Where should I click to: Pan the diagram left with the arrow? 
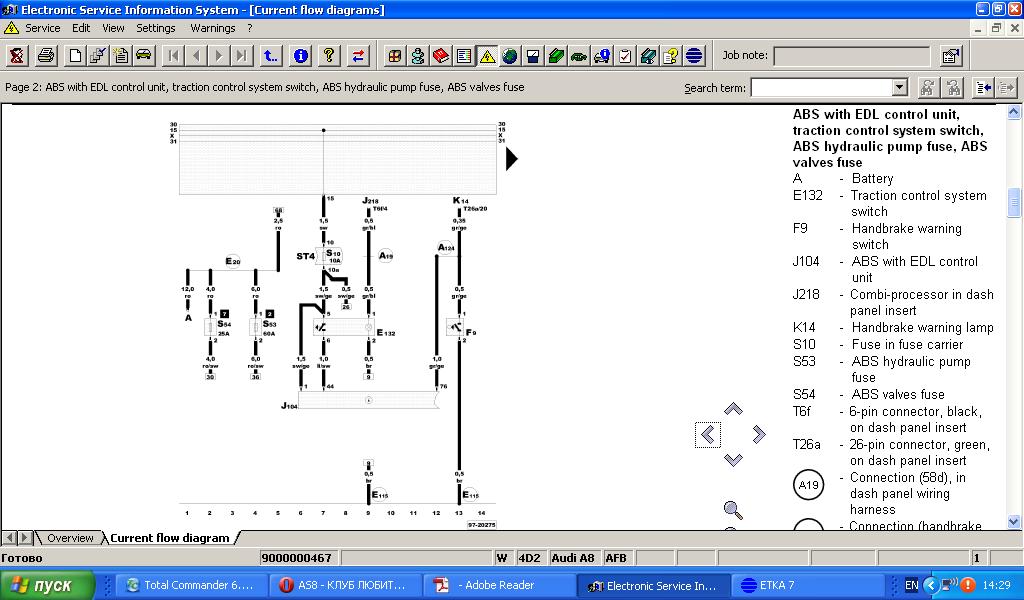click(x=708, y=434)
